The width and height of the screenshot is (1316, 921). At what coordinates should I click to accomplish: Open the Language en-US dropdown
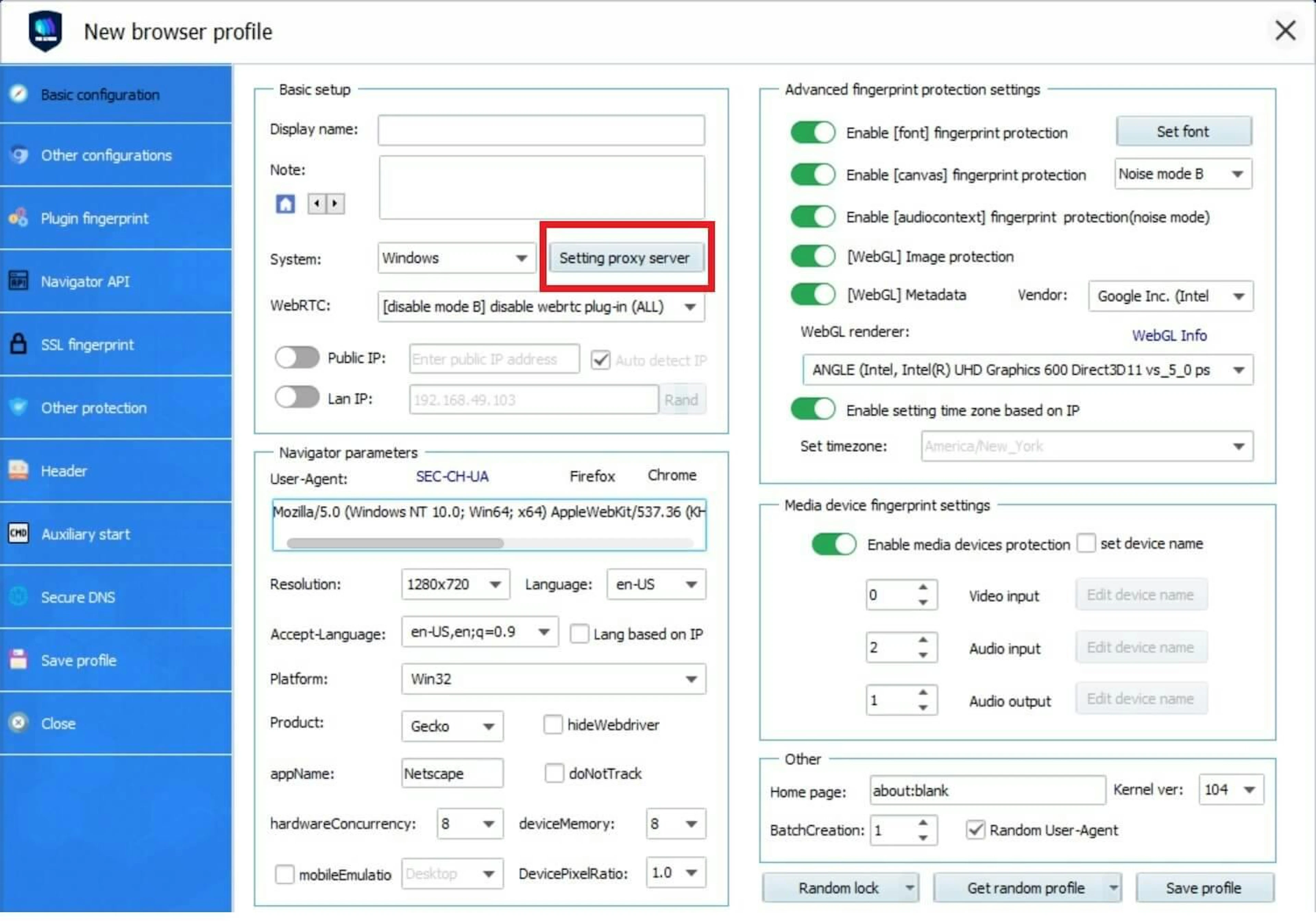[656, 584]
